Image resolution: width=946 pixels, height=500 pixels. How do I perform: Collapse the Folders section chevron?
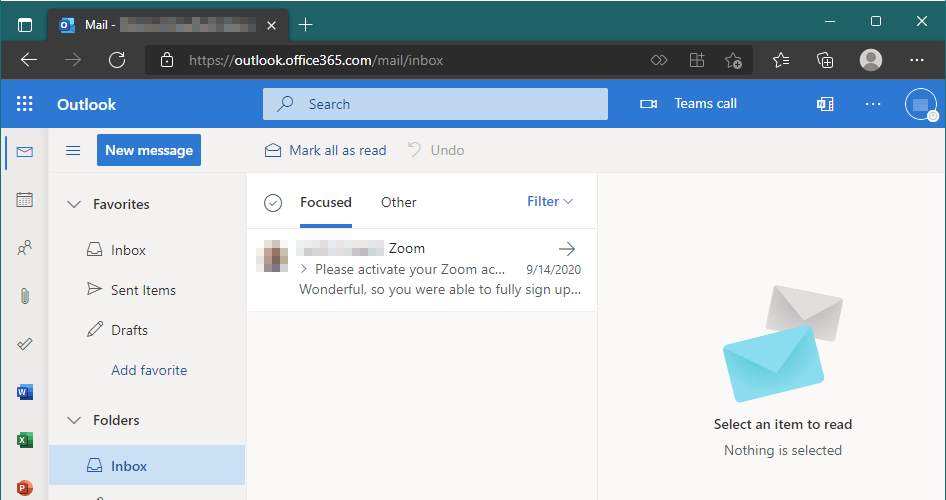[x=73, y=420]
